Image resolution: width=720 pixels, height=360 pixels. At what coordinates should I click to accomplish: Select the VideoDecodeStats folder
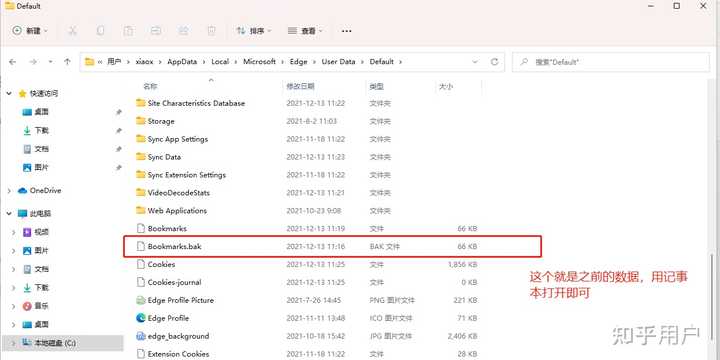(179, 193)
